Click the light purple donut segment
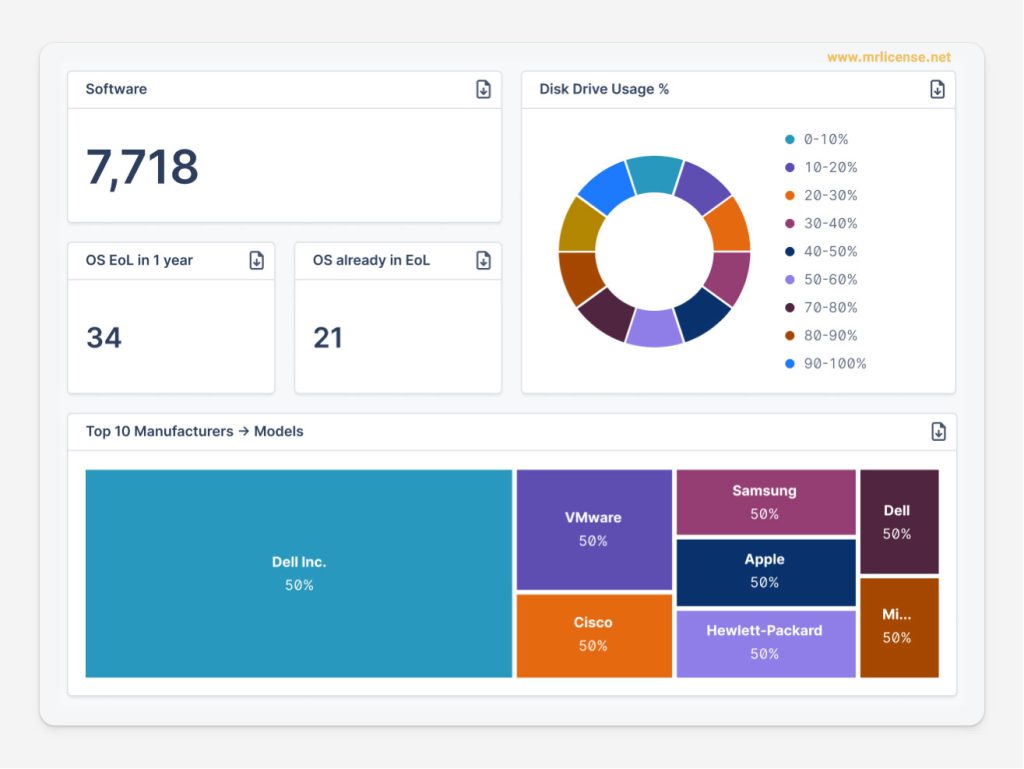 [x=654, y=330]
